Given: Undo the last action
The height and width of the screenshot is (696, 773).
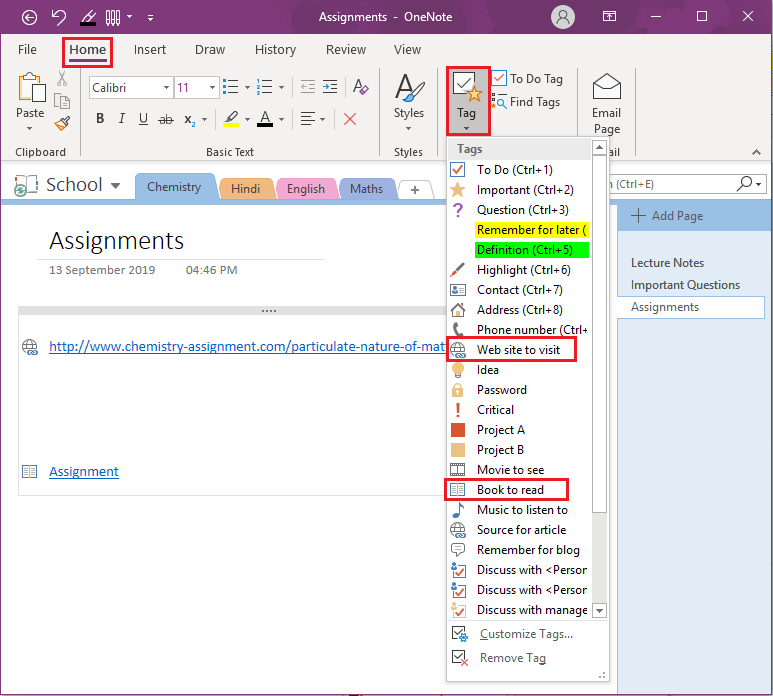Looking at the screenshot, I should [x=59, y=17].
